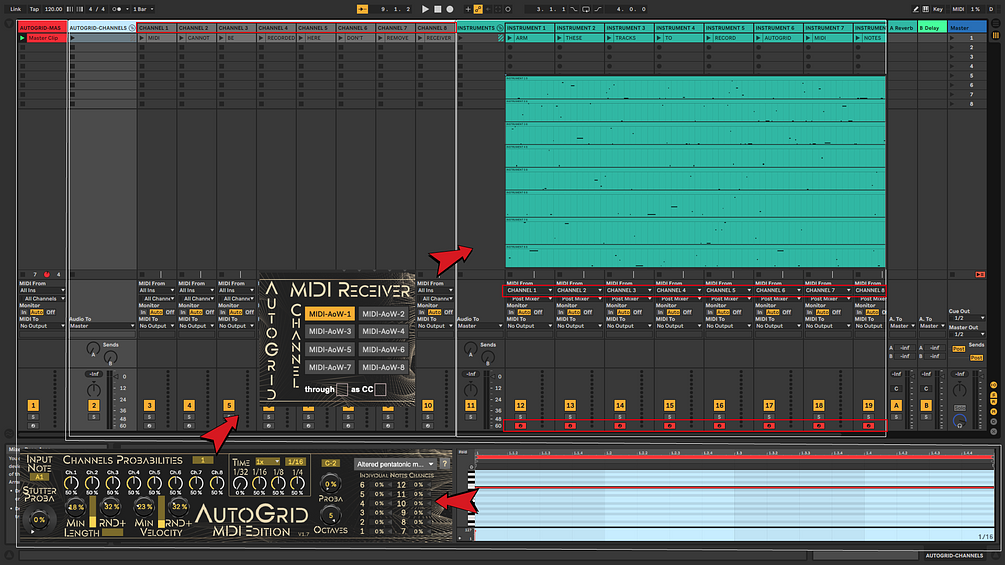Viewport: 1005px width, 565px height.
Task: Open the Time 1x multiplier dropdown
Action: pos(267,462)
